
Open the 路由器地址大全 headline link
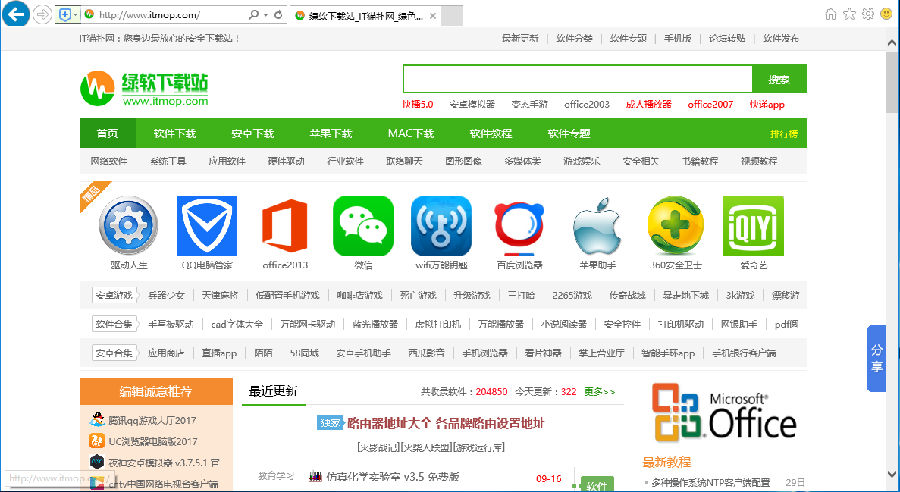pos(445,424)
